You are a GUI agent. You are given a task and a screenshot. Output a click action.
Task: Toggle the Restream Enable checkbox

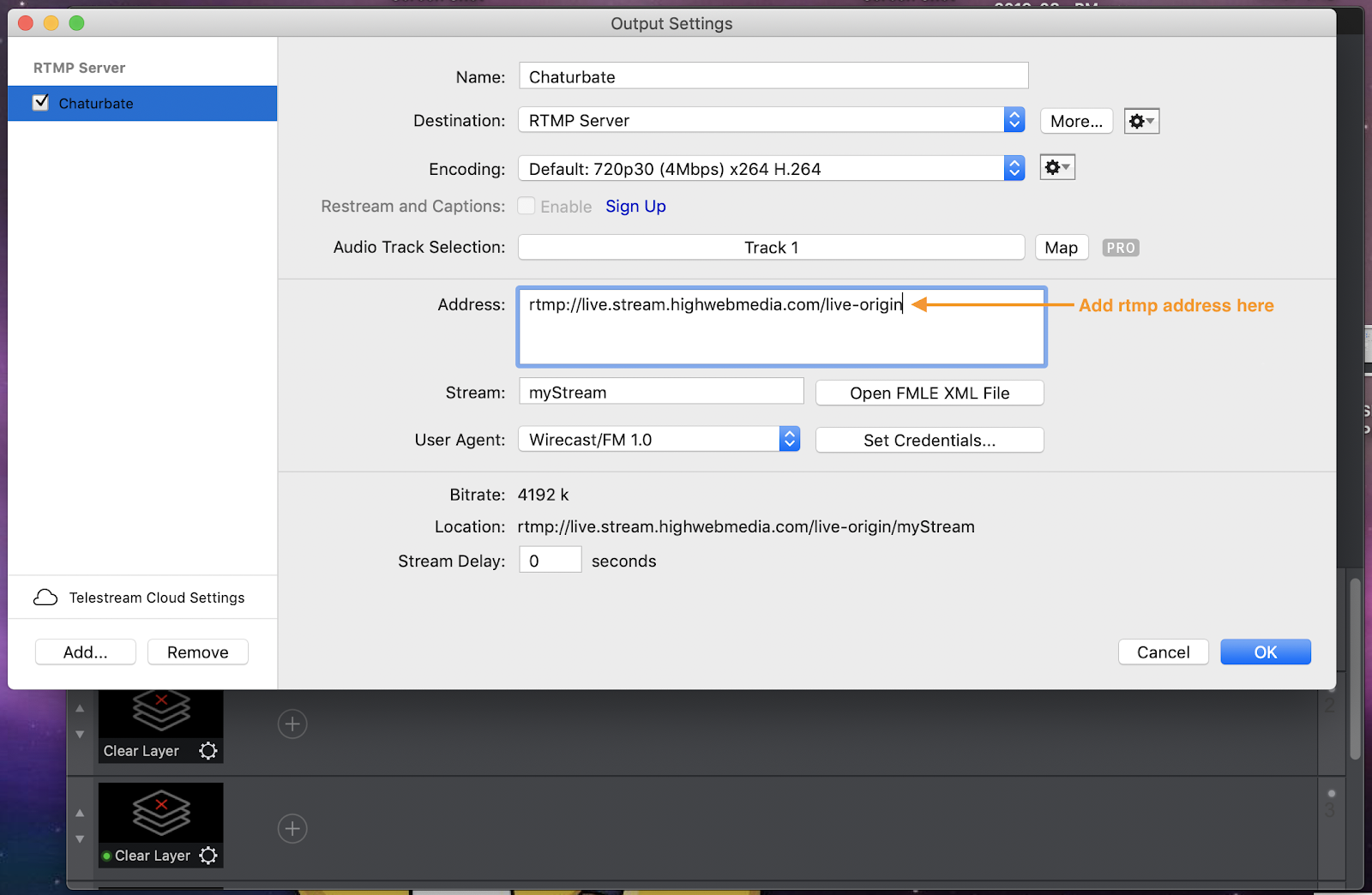[x=527, y=206]
